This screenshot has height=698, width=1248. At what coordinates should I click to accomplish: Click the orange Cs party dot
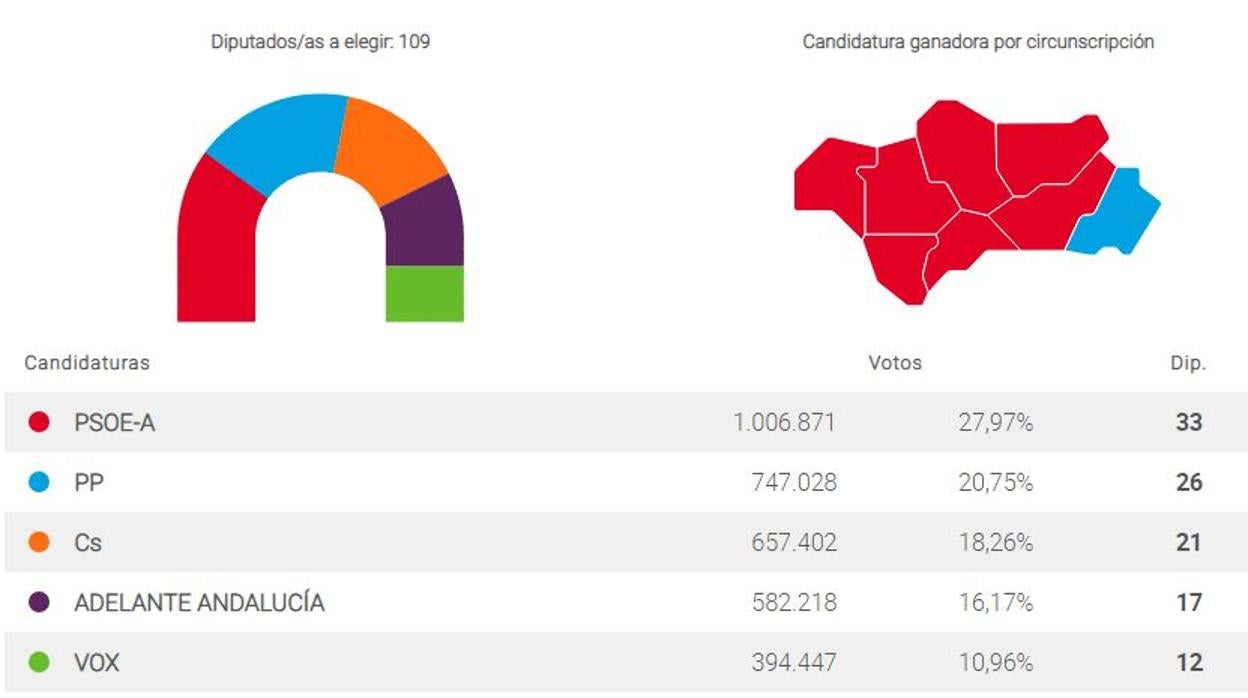[x=40, y=543]
